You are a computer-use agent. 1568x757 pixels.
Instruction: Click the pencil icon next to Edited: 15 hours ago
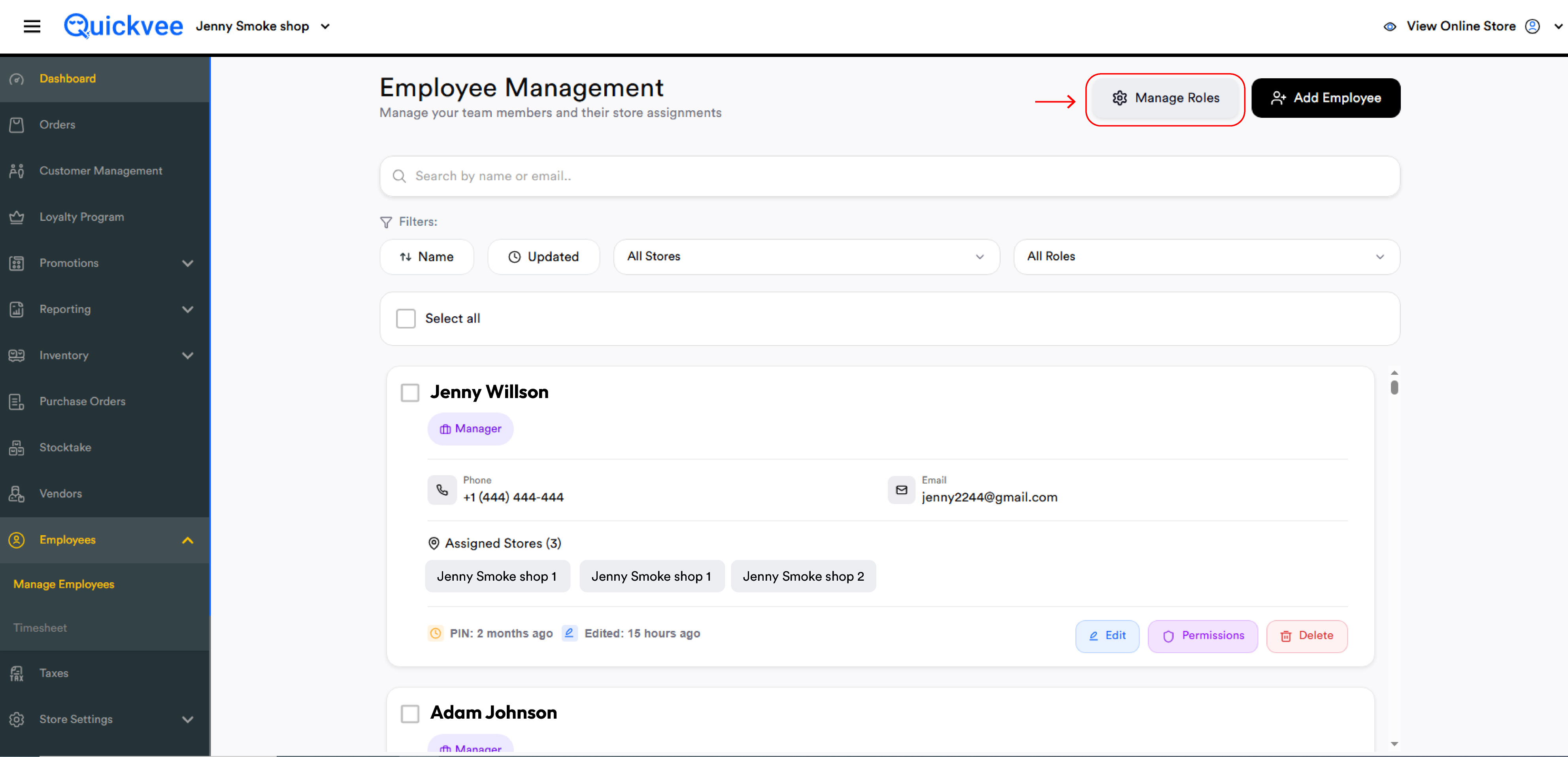(x=569, y=633)
